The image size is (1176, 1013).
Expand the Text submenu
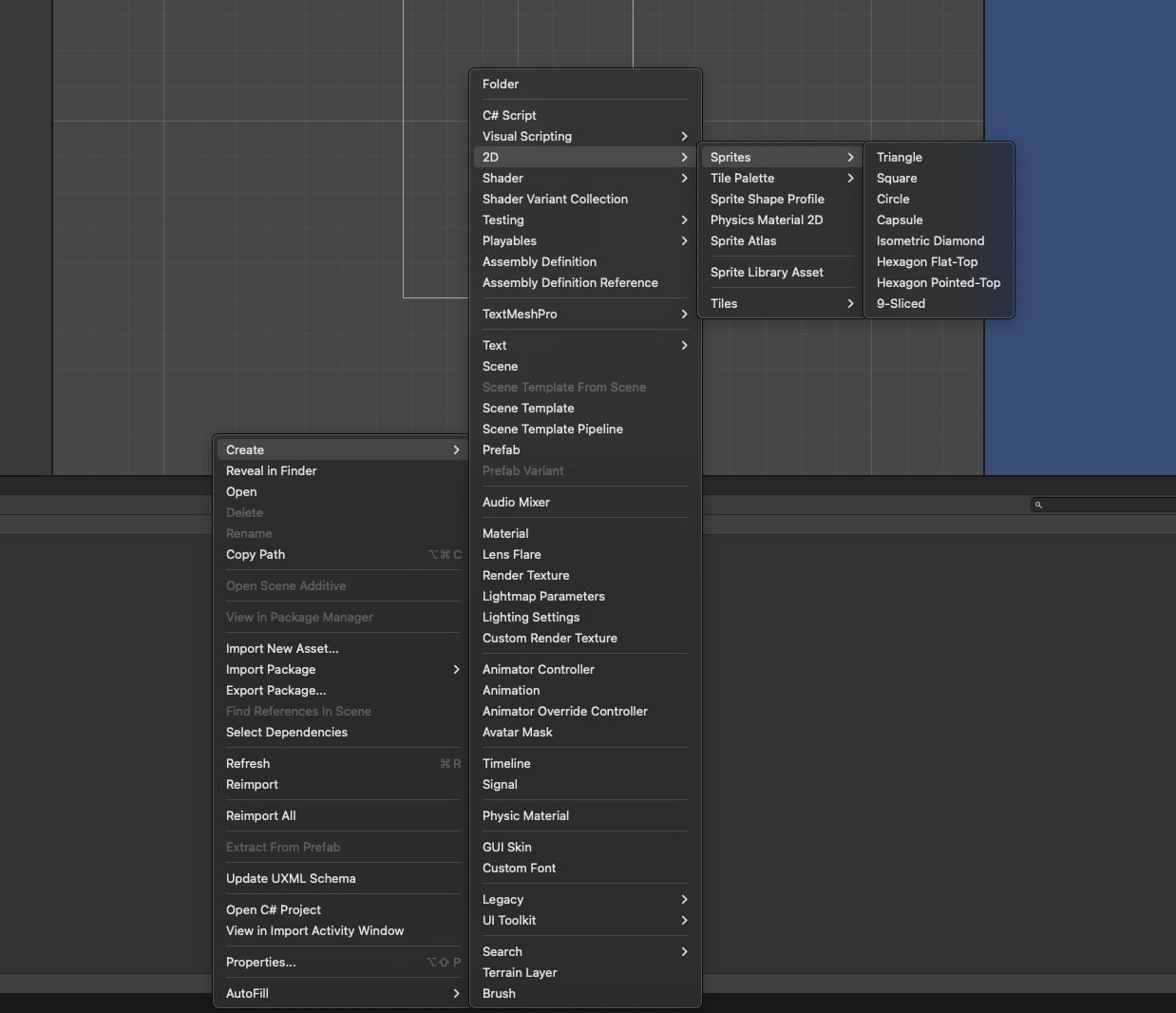(x=585, y=345)
